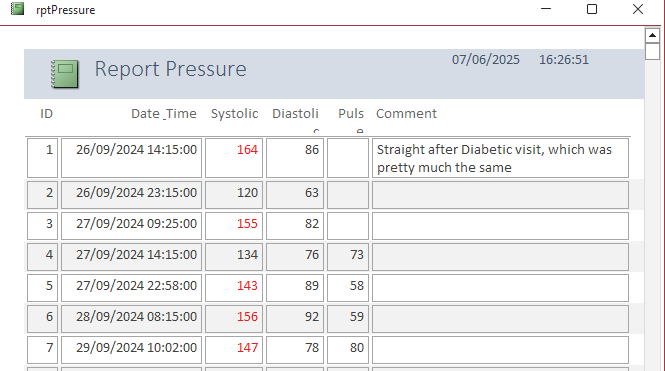
Task: Click the Systolic column header
Action: coord(235,114)
